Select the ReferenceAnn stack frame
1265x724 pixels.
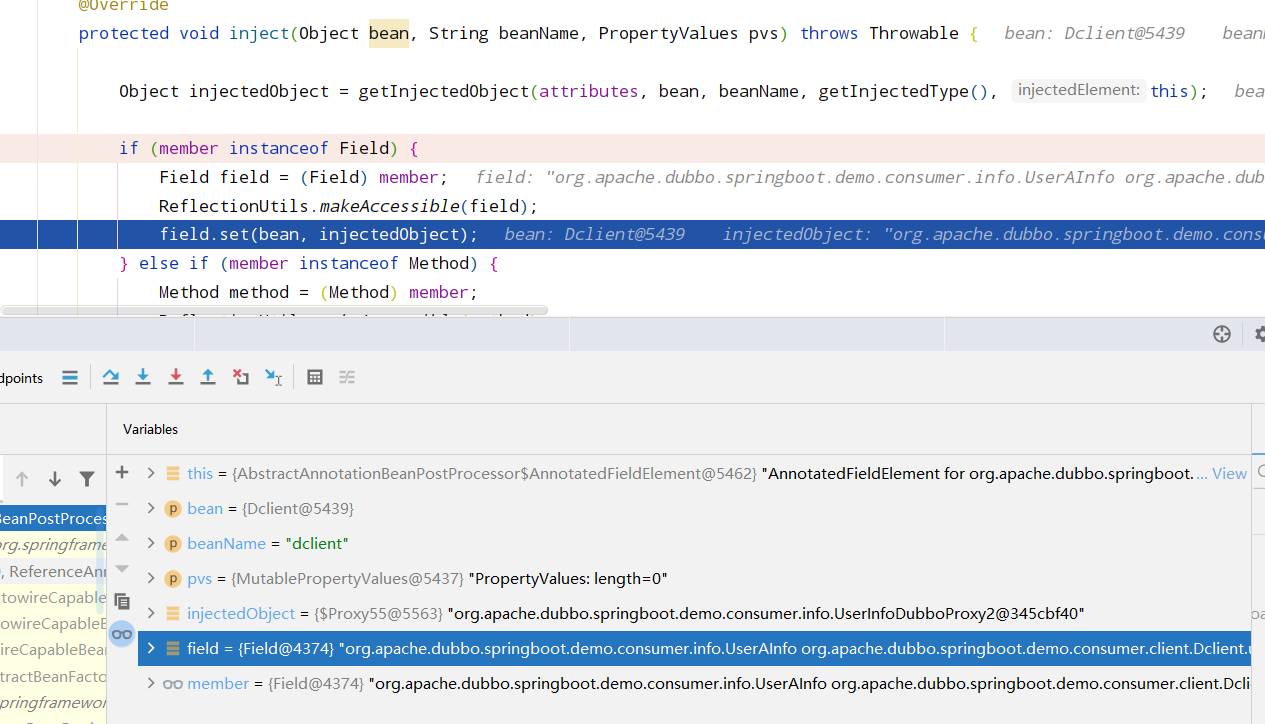53,572
